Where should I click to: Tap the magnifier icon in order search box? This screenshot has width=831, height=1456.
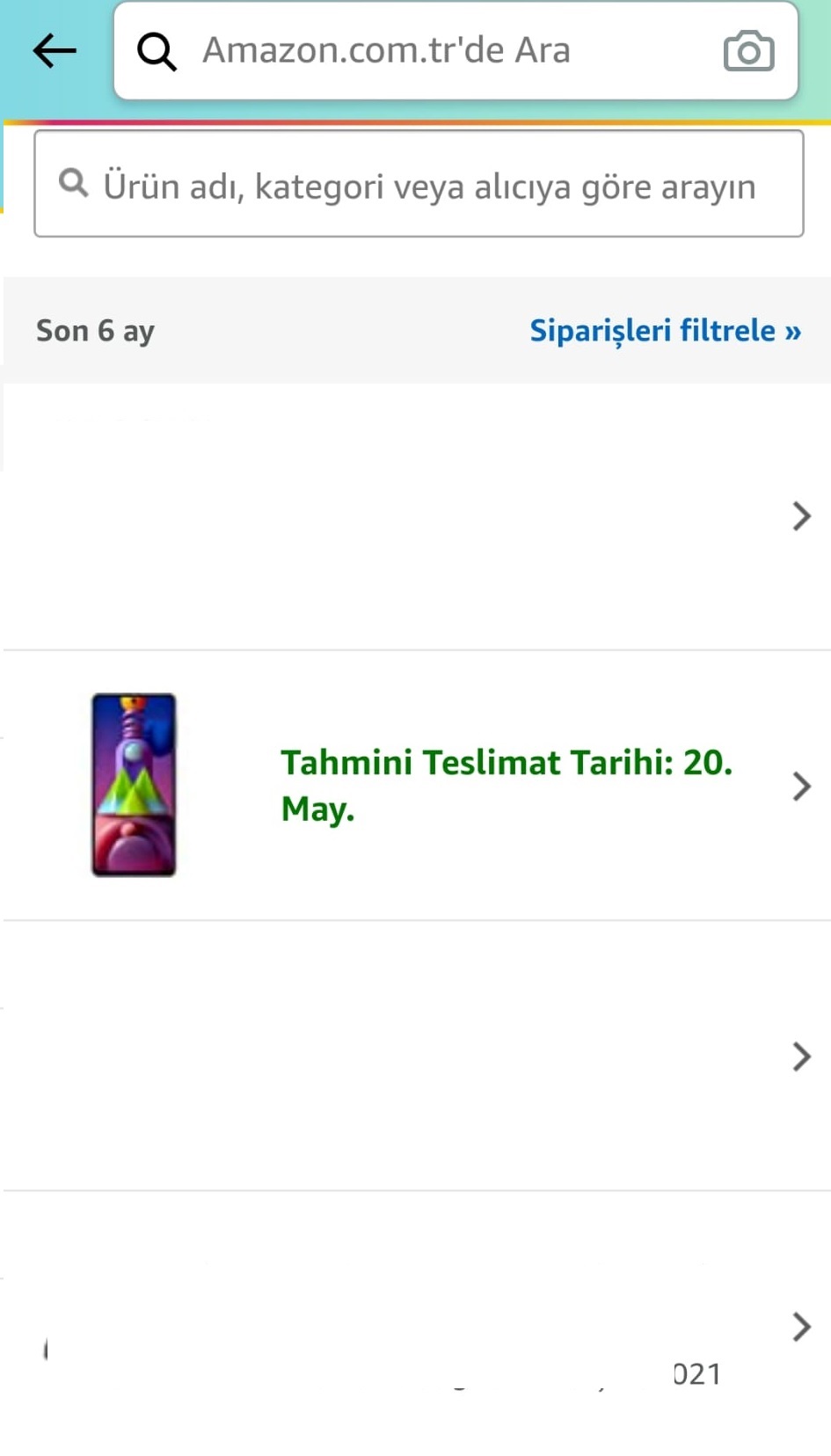point(74,183)
